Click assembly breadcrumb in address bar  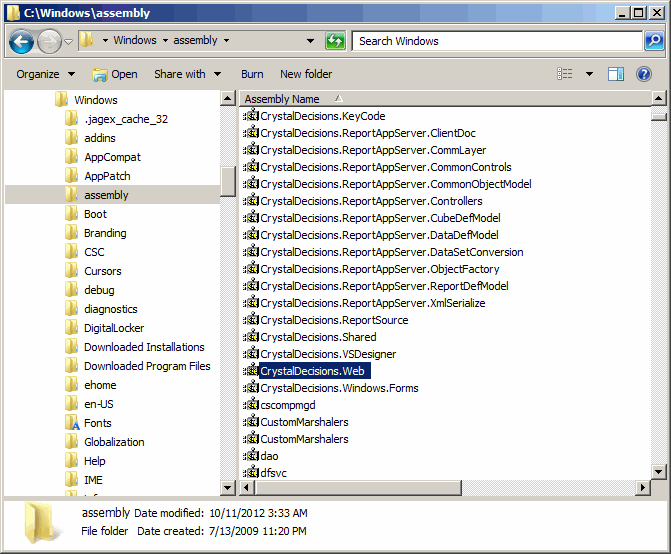coord(195,40)
